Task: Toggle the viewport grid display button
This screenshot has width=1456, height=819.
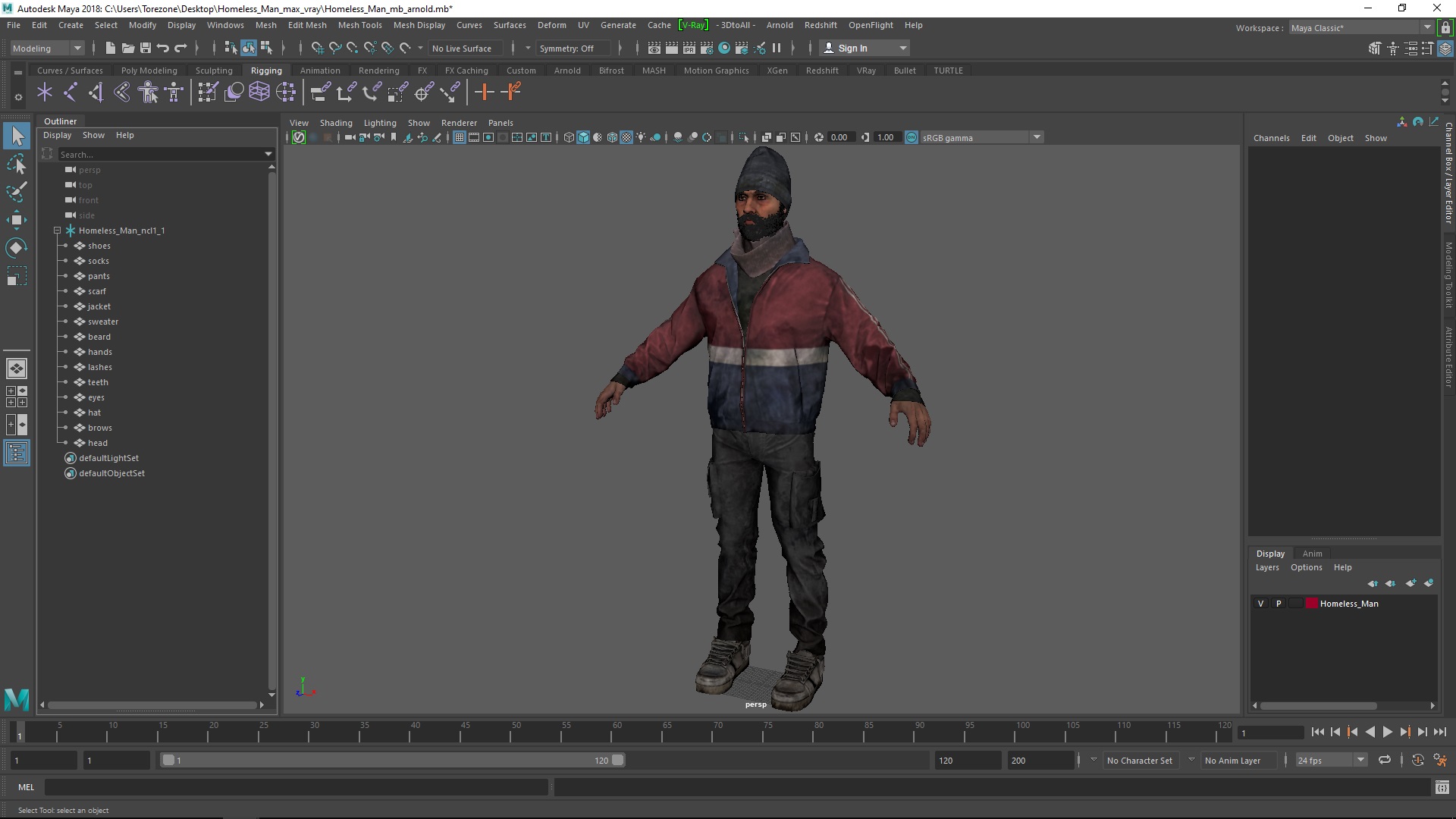Action: point(460,137)
